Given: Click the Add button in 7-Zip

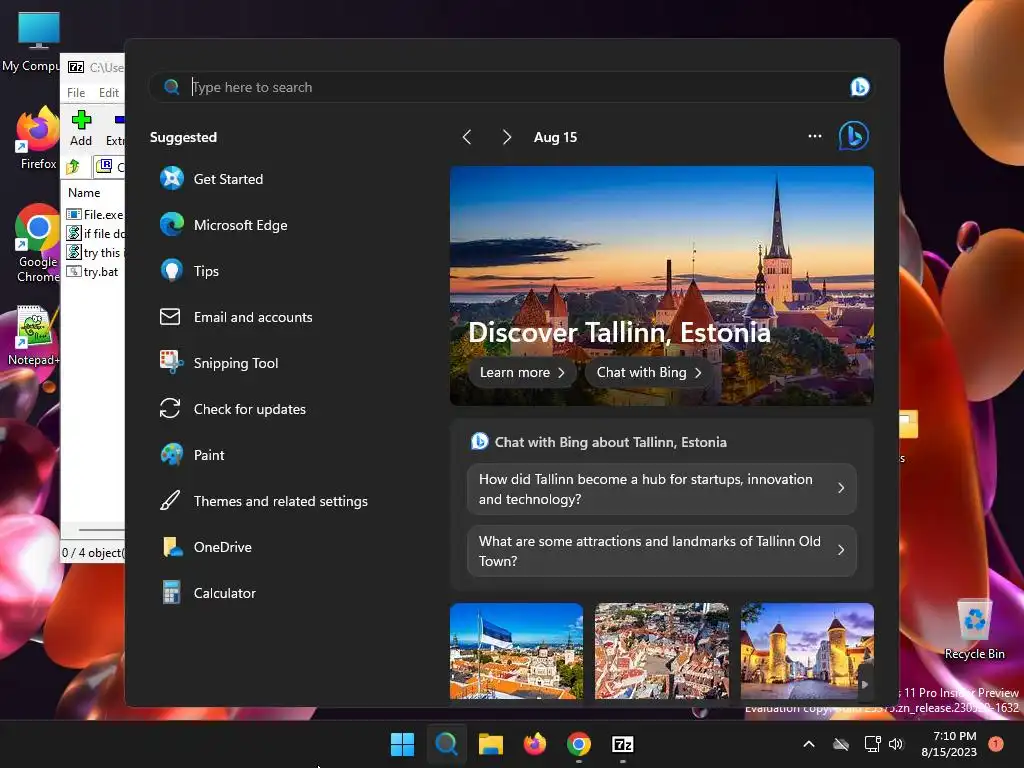Looking at the screenshot, I should coord(81,128).
